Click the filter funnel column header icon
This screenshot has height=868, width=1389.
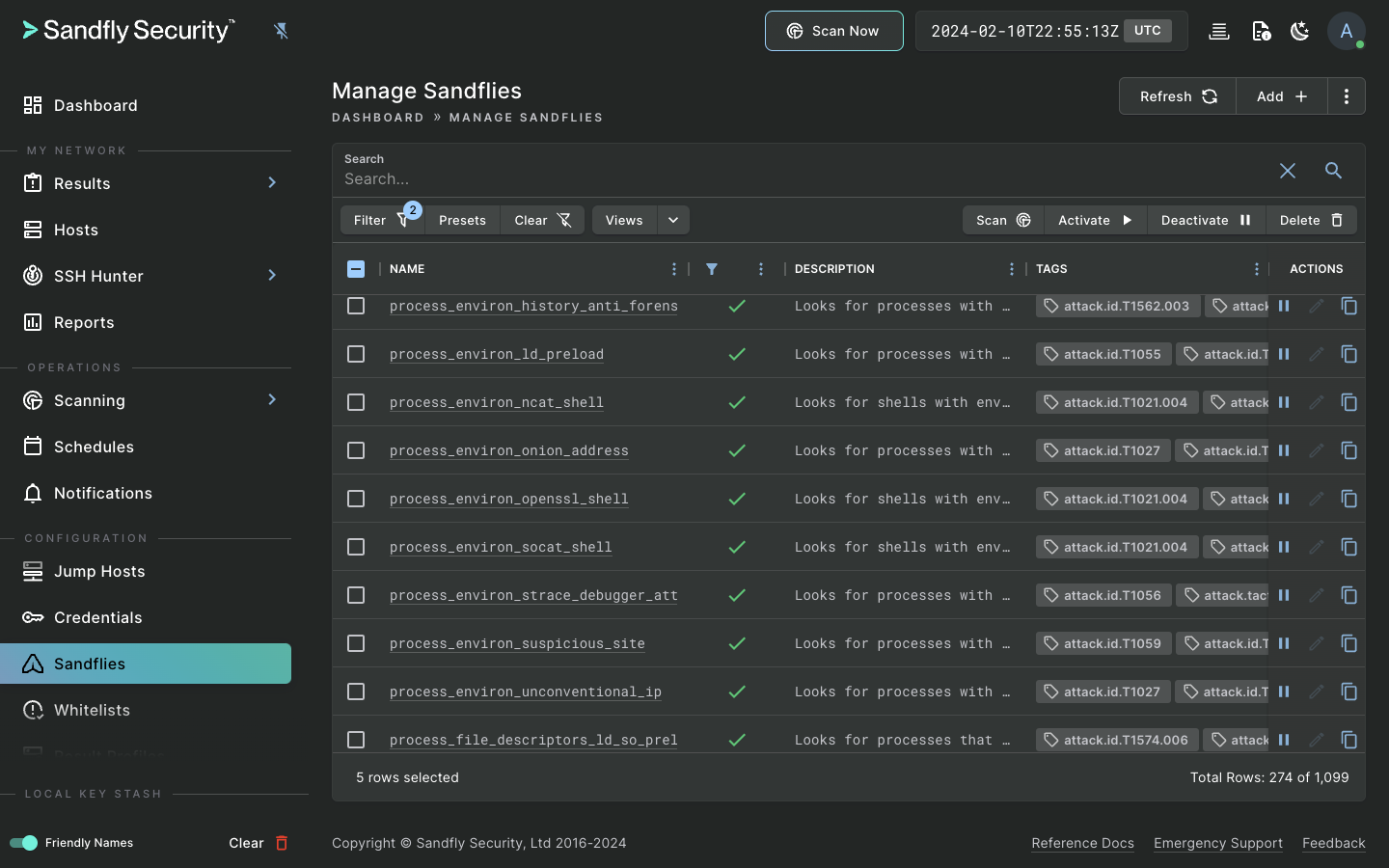click(712, 269)
